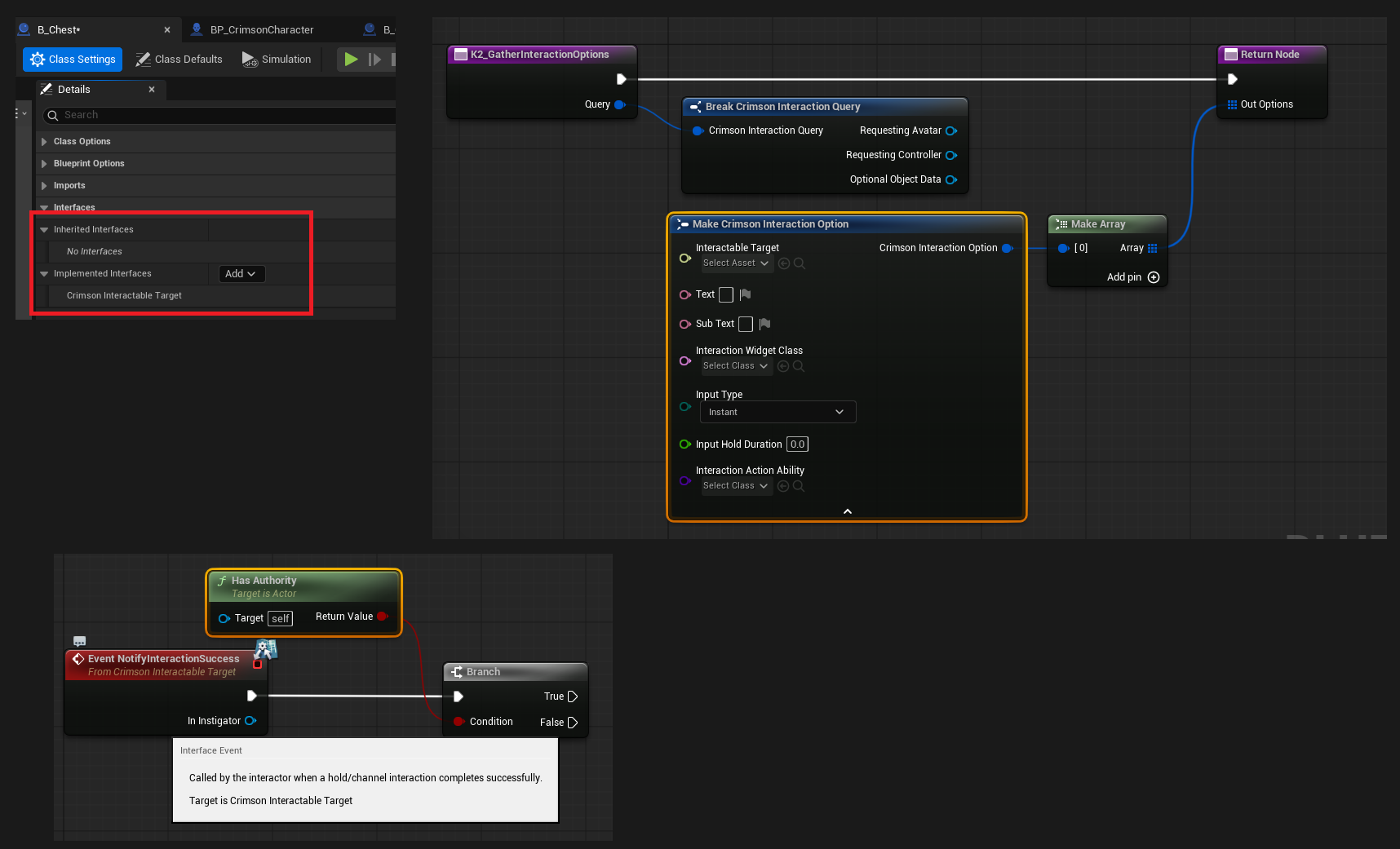Click the Simulation toolbar button

coord(277,60)
